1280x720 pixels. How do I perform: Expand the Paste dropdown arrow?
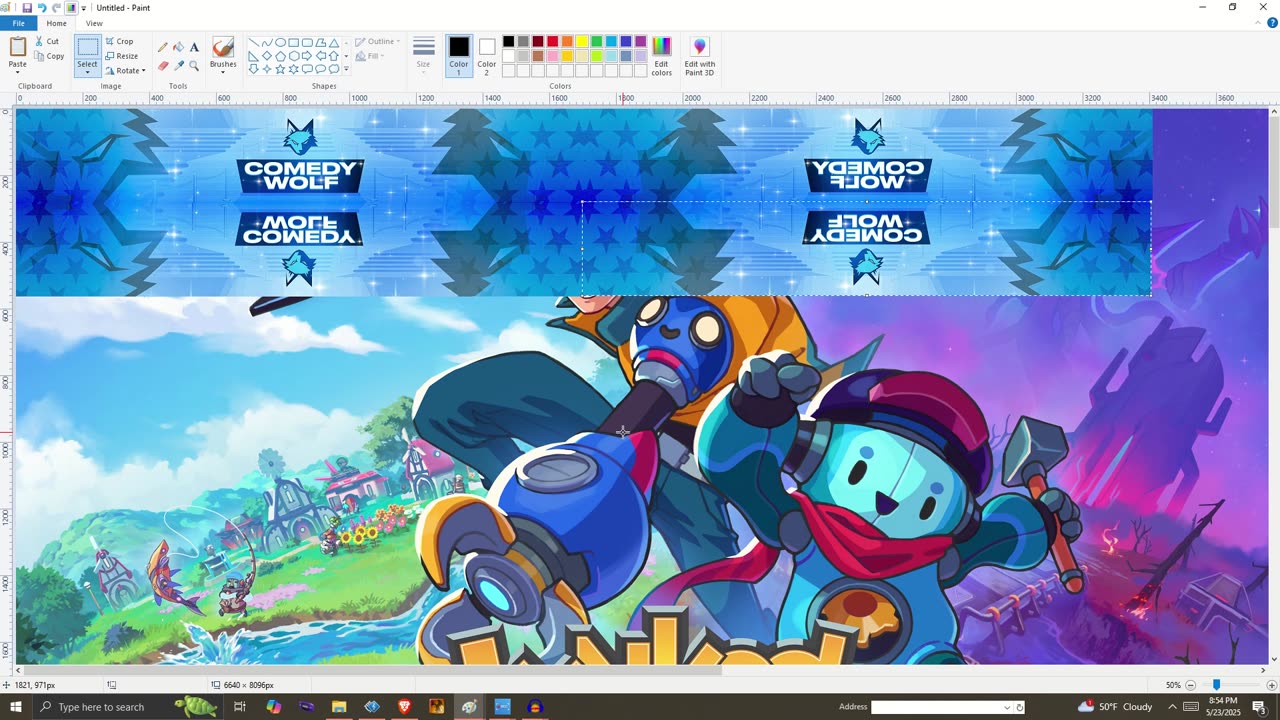(18, 72)
